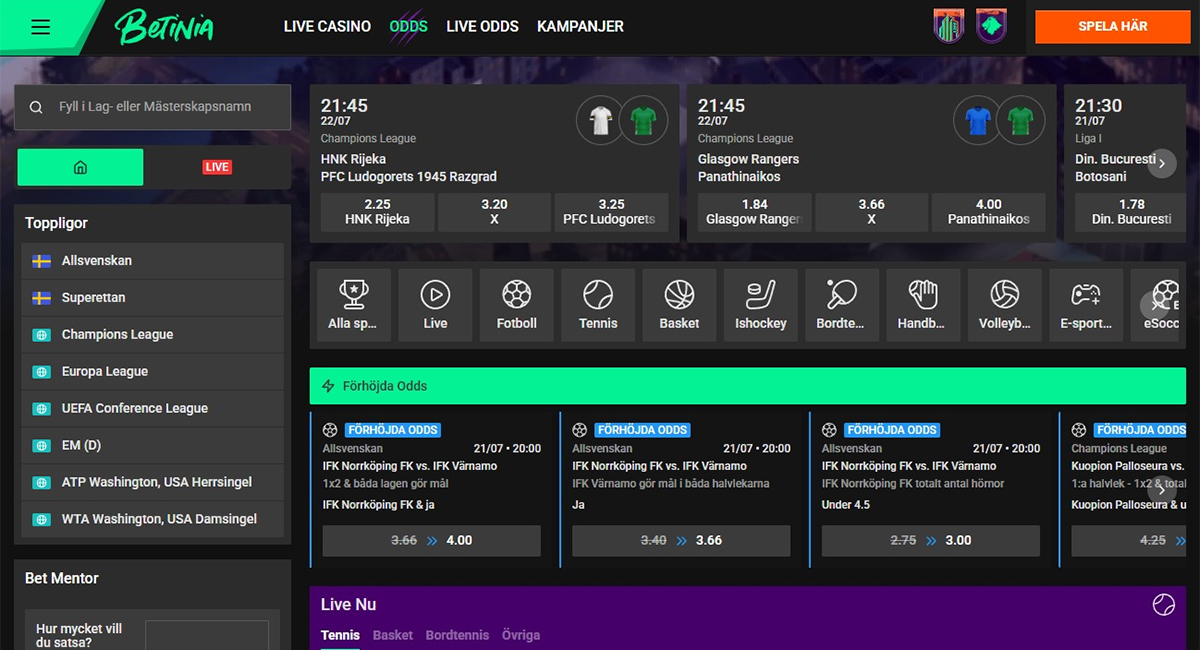Viewport: 1200px width, 650px height.
Task: Focus the team or championship search field
Action: (x=153, y=107)
